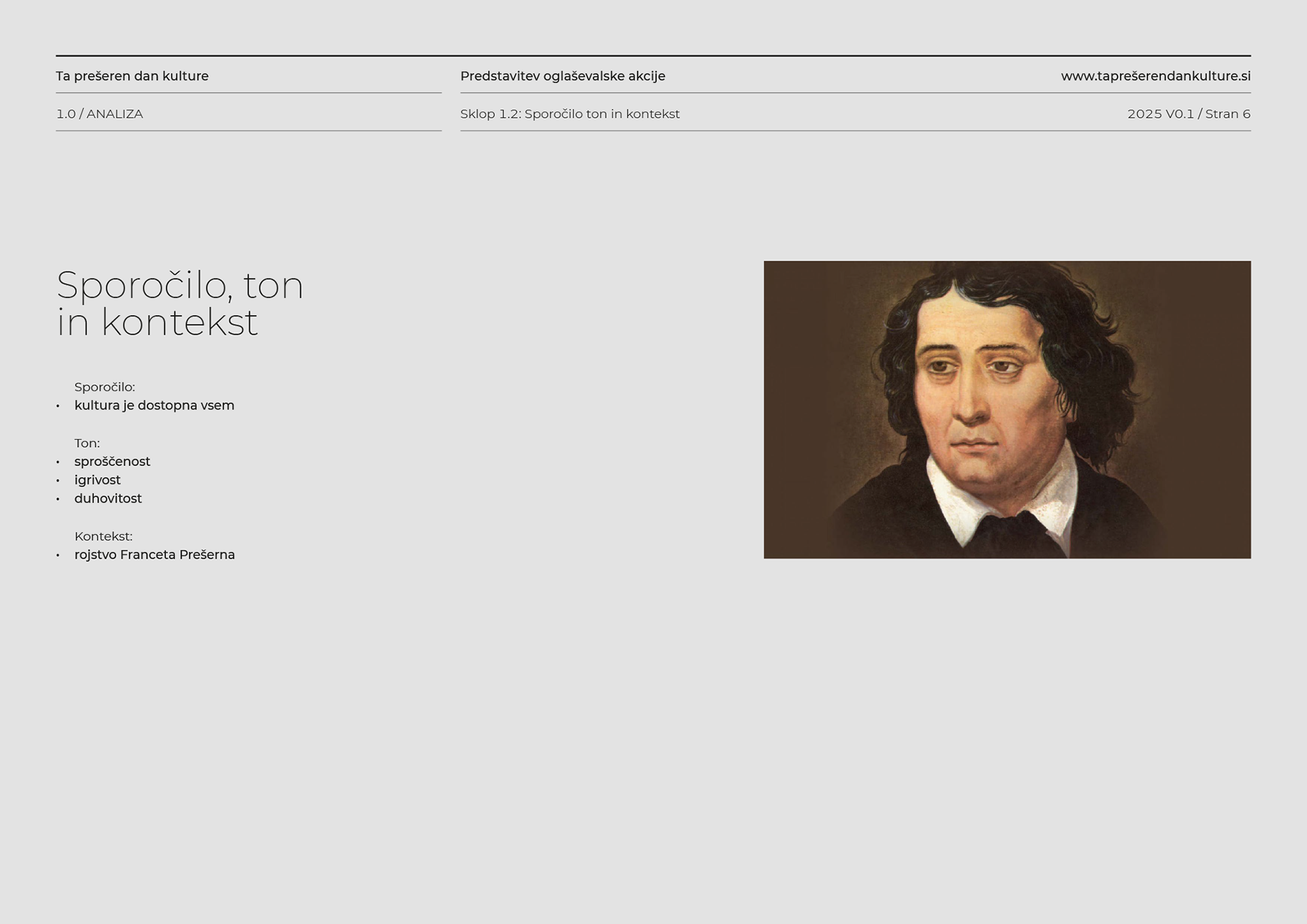Viewport: 1307px width, 924px height.
Task: Click 'Predstavitev oglaševalske akcije' header text
Action: pyautogui.click(x=562, y=76)
